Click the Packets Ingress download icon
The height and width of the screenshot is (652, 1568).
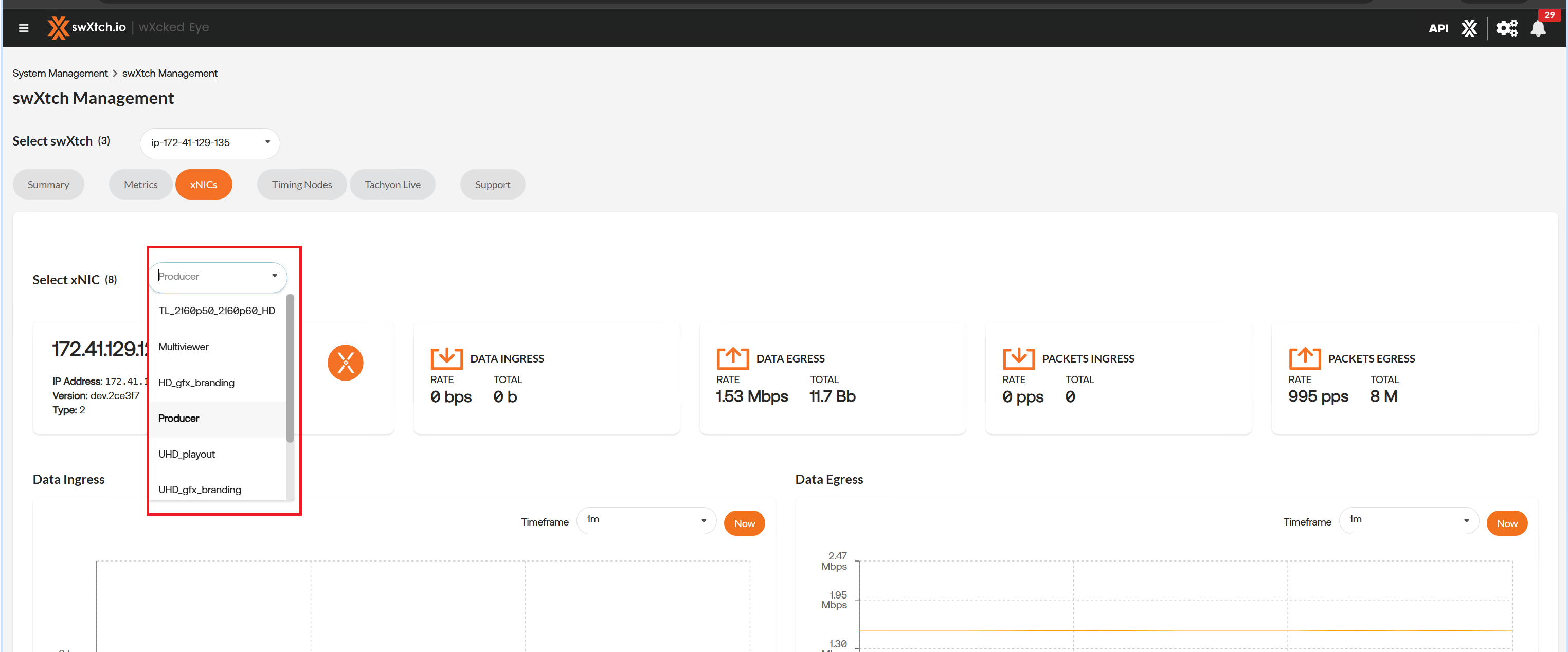coord(1018,358)
